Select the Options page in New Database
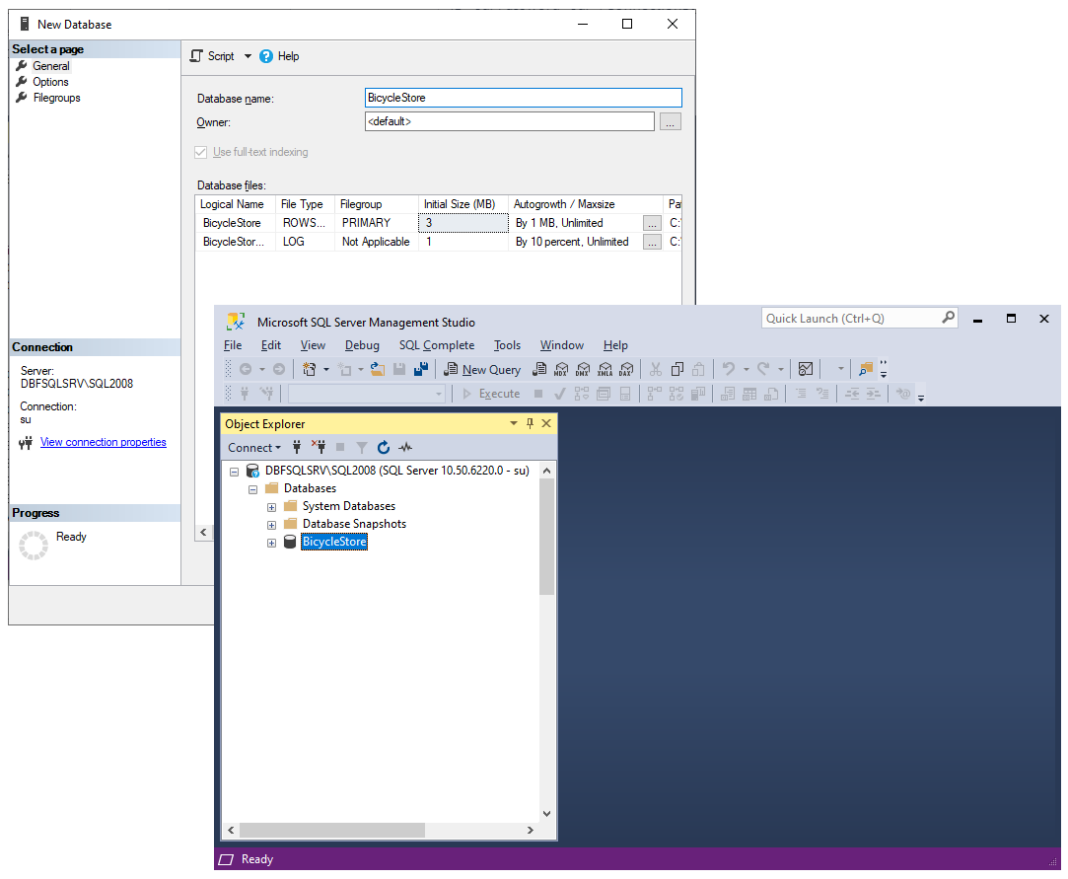The image size is (1068, 879). point(50,82)
